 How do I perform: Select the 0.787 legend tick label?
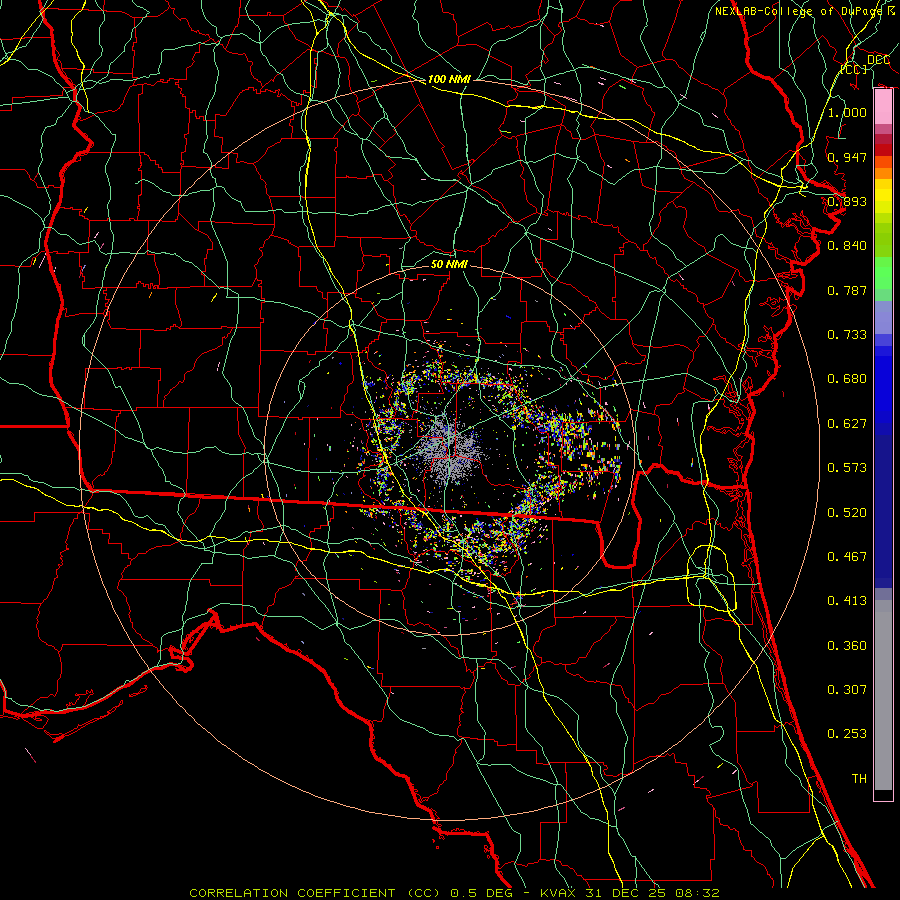point(847,291)
